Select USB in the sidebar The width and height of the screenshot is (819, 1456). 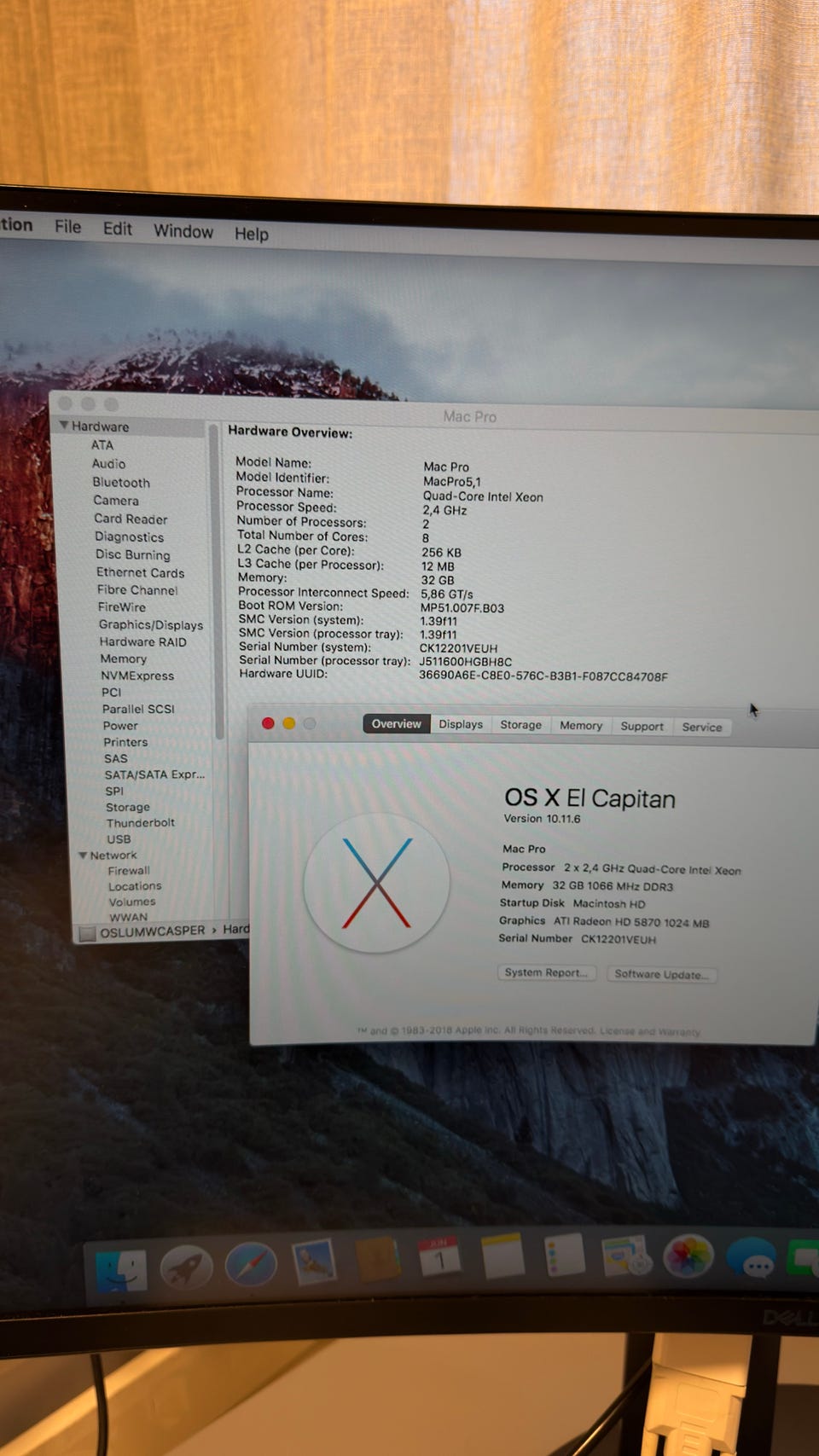119,838
